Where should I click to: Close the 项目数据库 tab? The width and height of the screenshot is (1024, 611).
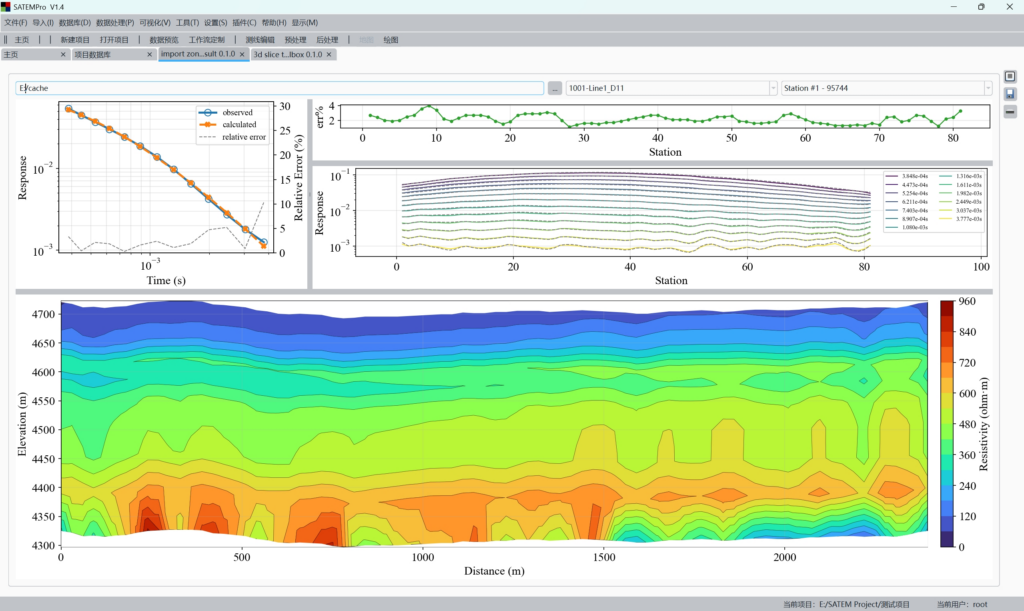[x=149, y=54]
